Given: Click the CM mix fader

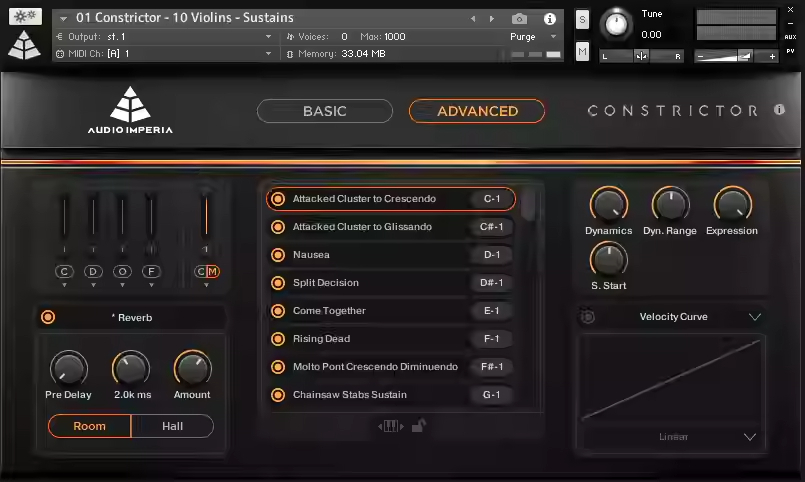Looking at the screenshot, I should [206, 216].
